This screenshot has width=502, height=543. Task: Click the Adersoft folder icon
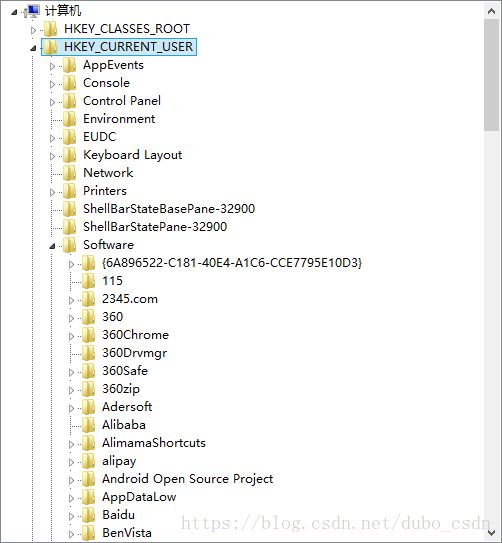[x=89, y=407]
